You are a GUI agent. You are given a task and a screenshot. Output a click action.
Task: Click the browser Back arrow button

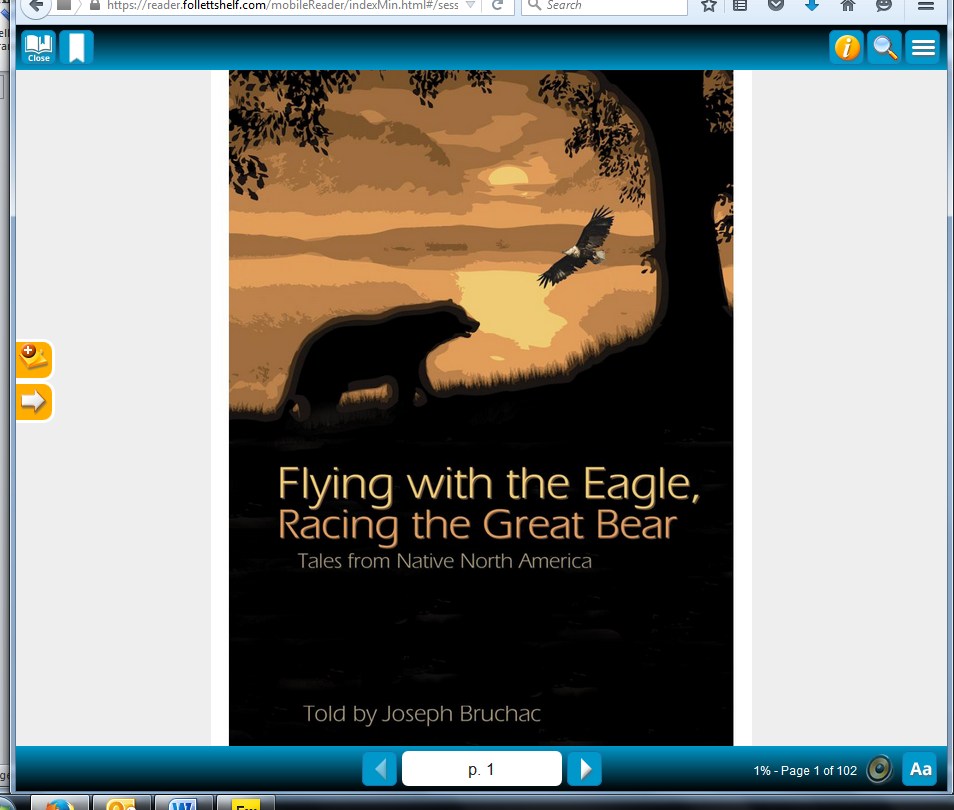[32, 5]
